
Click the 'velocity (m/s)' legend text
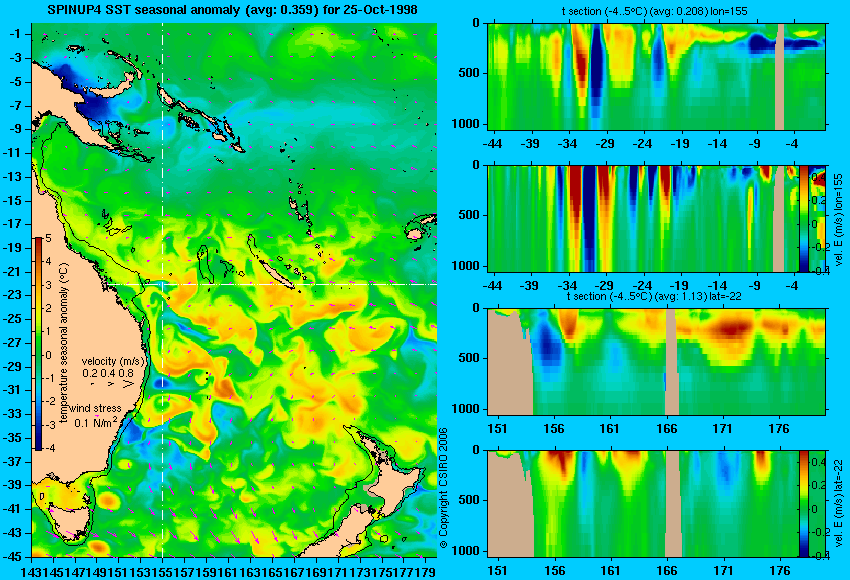point(113,361)
